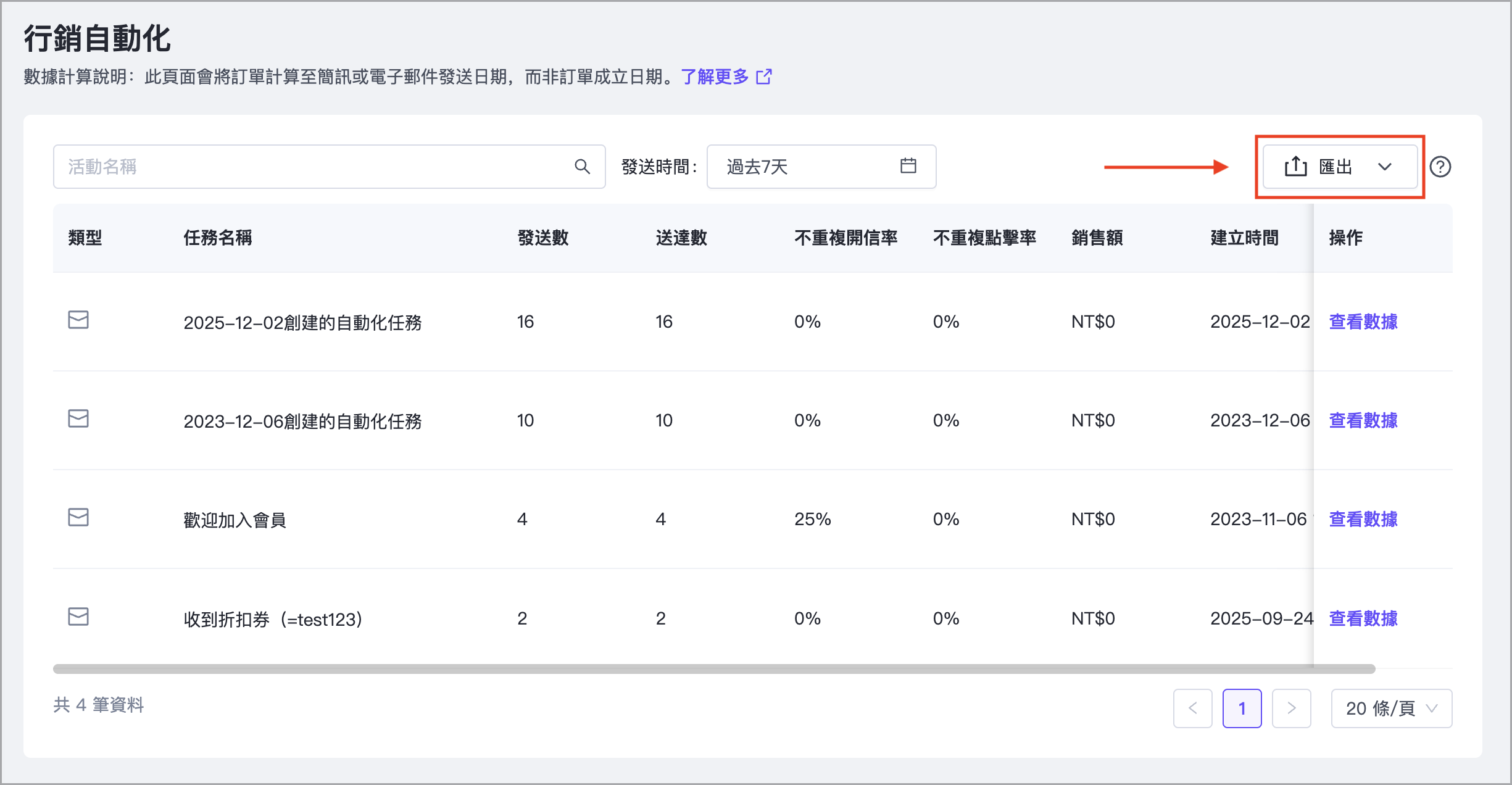Image resolution: width=1512 pixels, height=785 pixels.
Task: Expand the 匯出 export dropdown chevron
Action: click(1385, 166)
